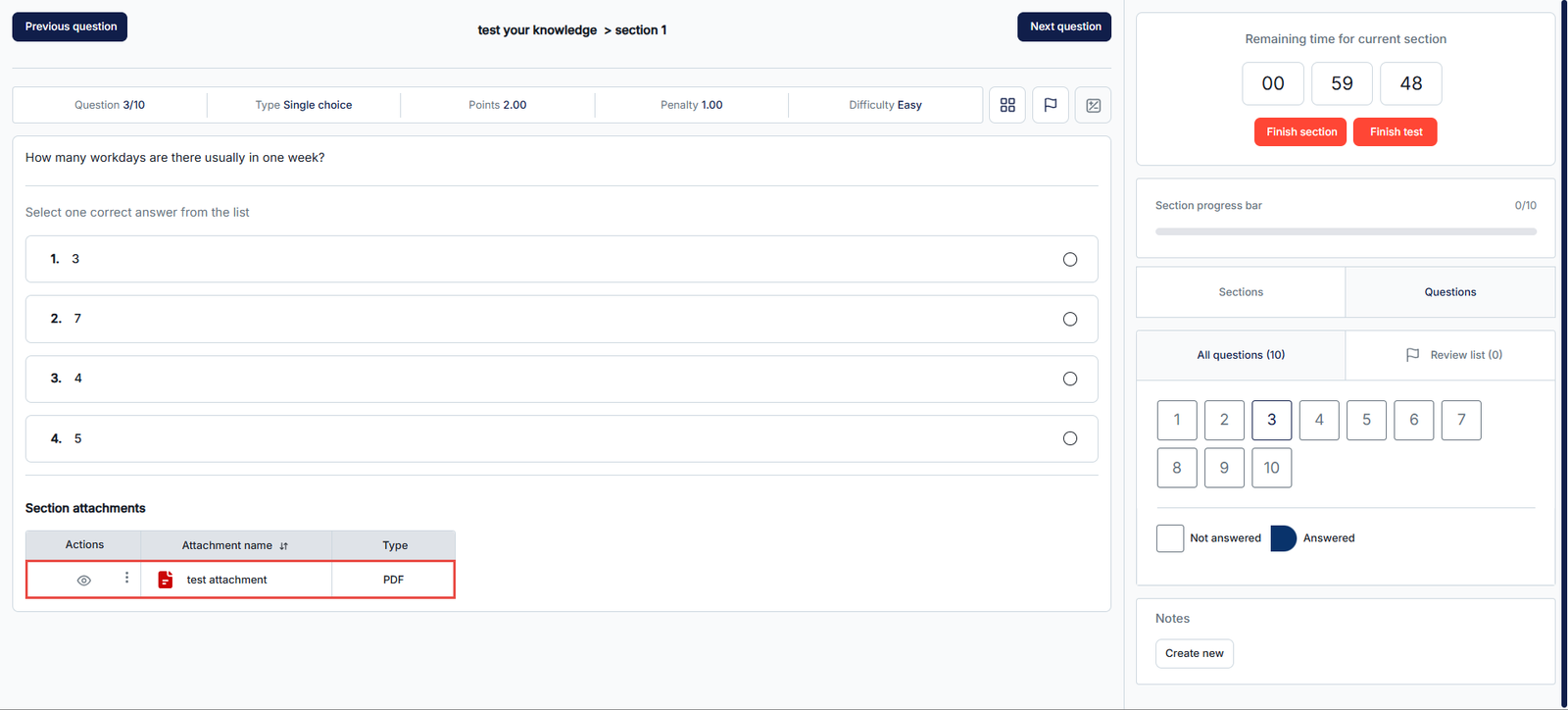Open the question grid overview icon

click(x=1007, y=105)
